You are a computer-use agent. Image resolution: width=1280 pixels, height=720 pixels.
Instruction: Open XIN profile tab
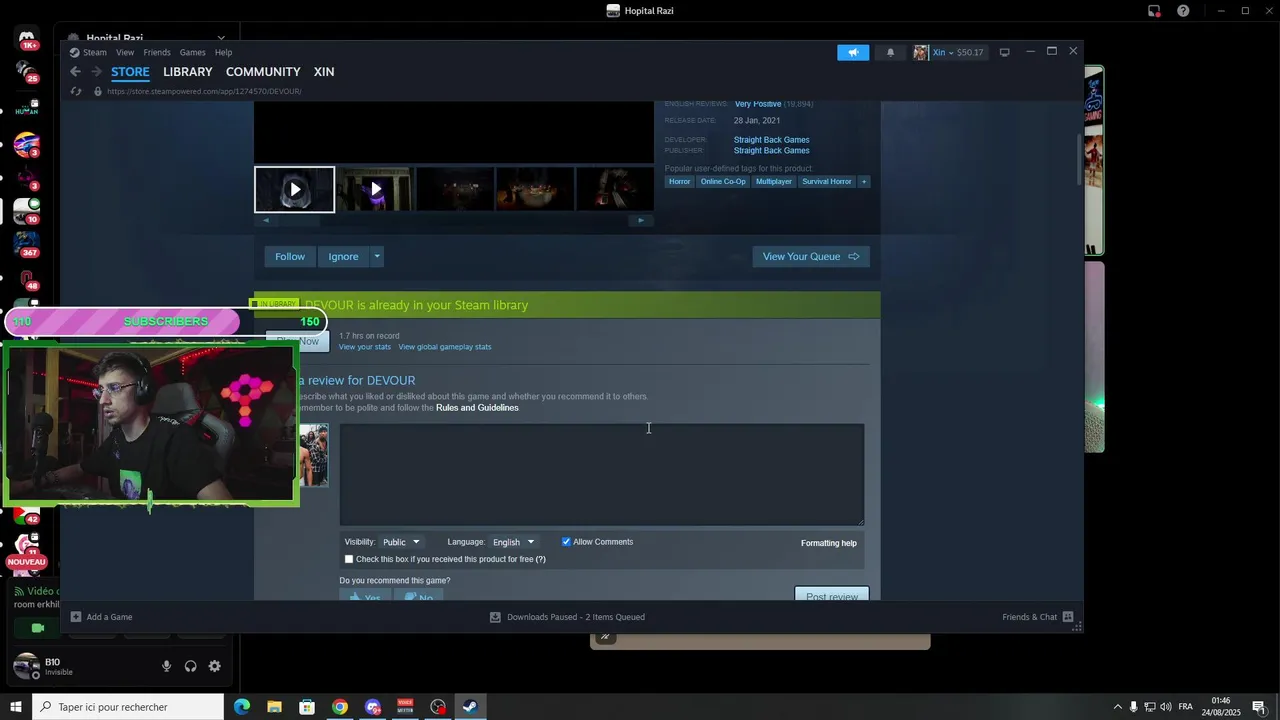(x=324, y=72)
